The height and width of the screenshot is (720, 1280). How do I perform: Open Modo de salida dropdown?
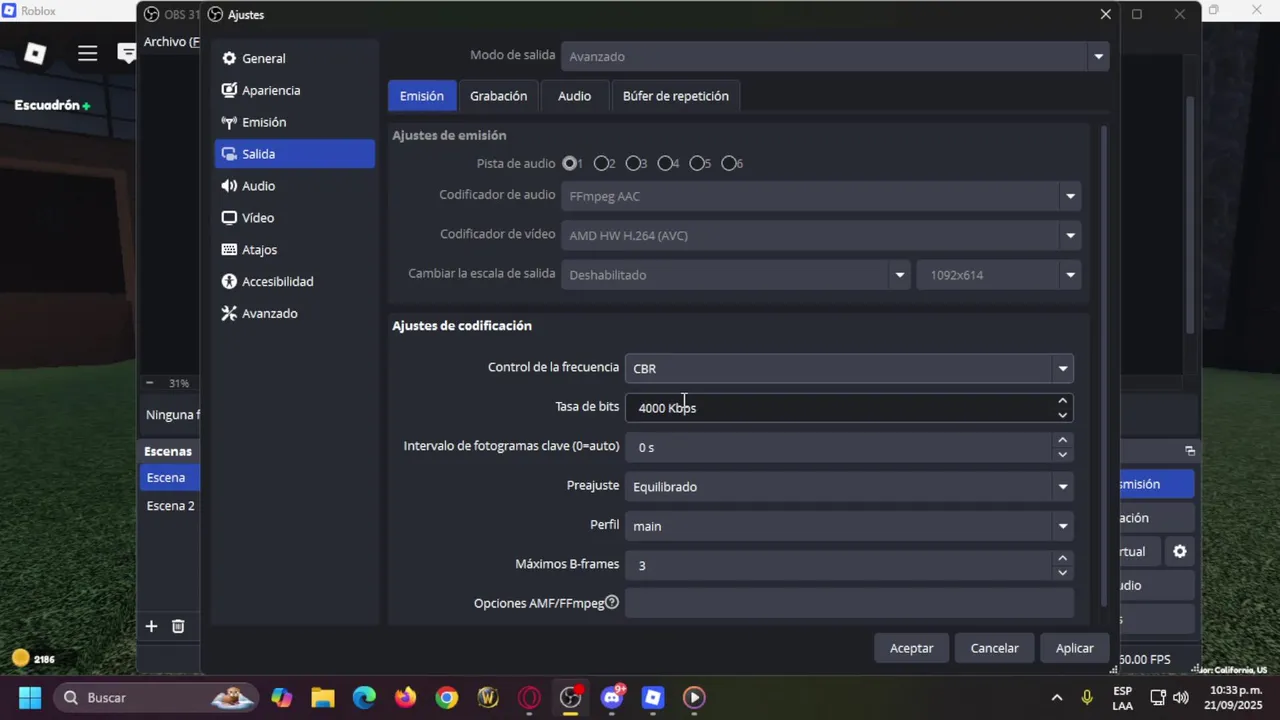(x=835, y=57)
